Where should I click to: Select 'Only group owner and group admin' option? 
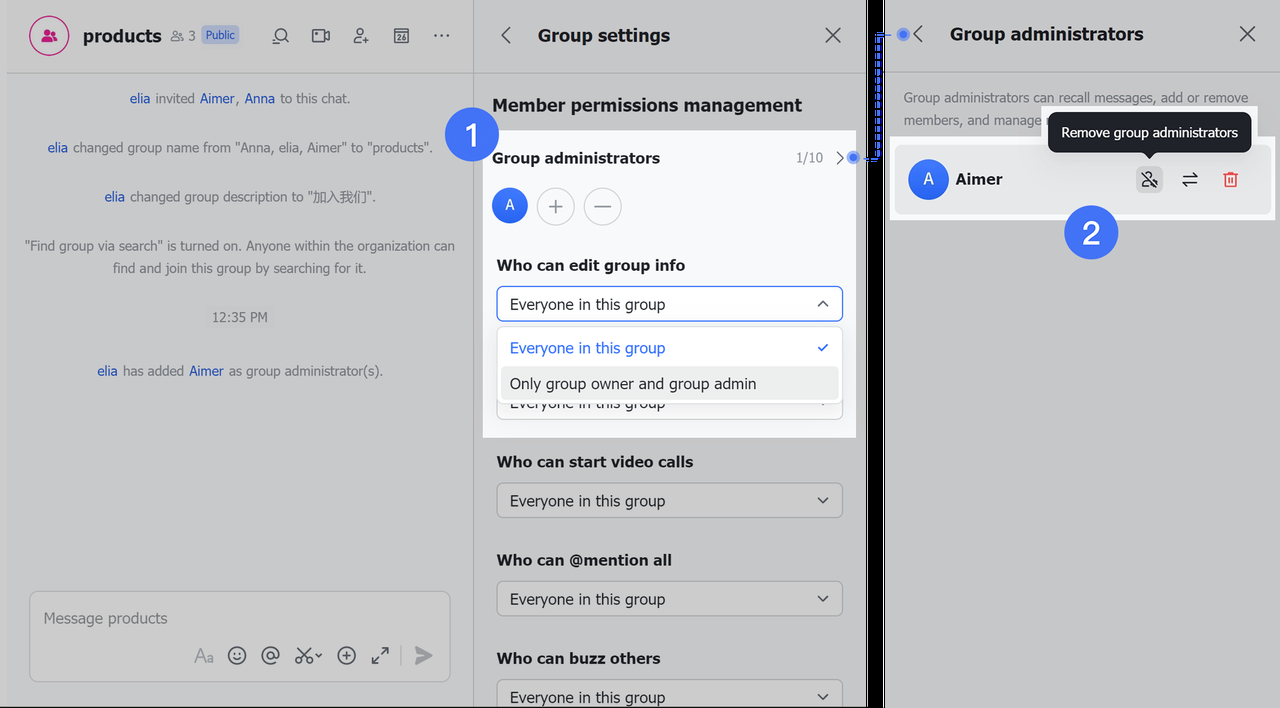click(x=669, y=384)
